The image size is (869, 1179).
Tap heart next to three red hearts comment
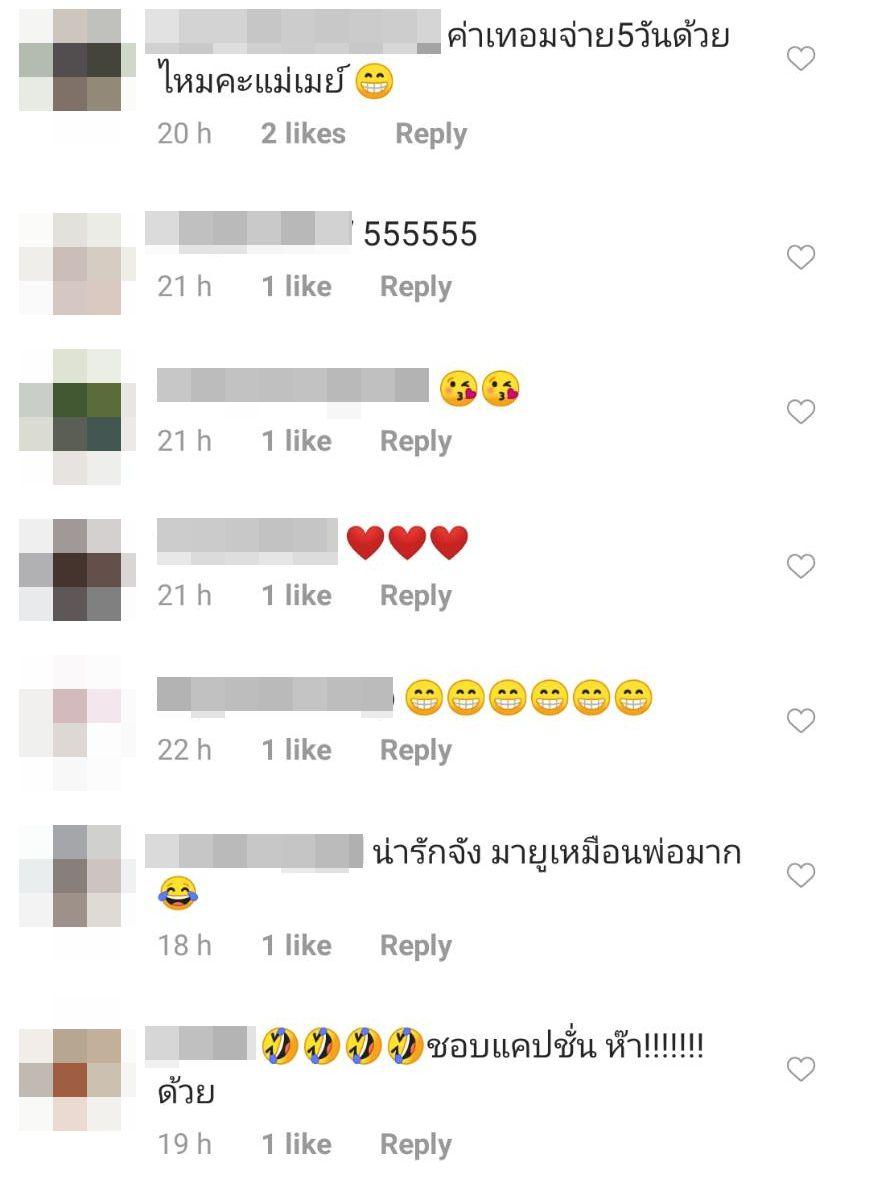pos(801,565)
